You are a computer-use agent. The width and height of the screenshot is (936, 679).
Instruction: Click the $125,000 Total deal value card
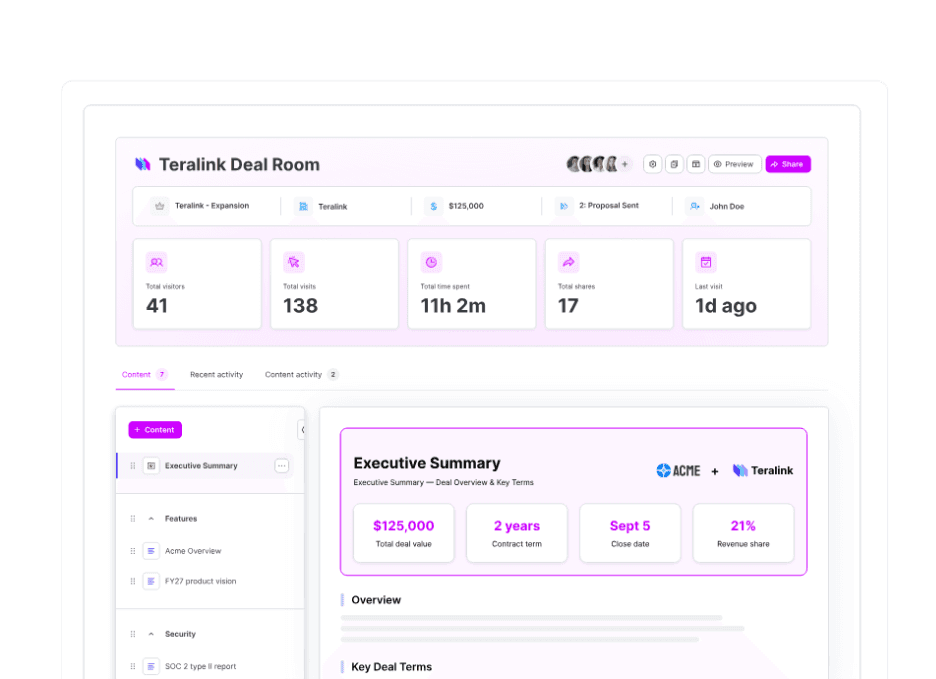coord(404,533)
